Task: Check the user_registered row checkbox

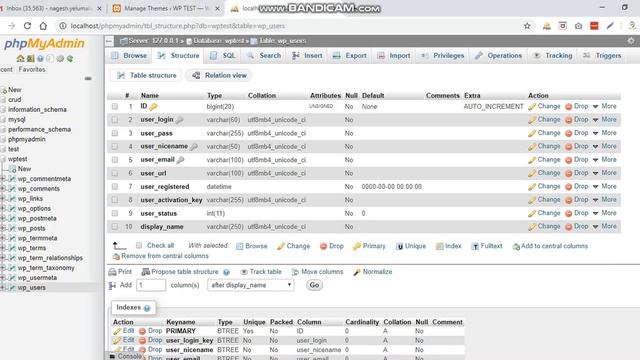Action: pos(115,187)
